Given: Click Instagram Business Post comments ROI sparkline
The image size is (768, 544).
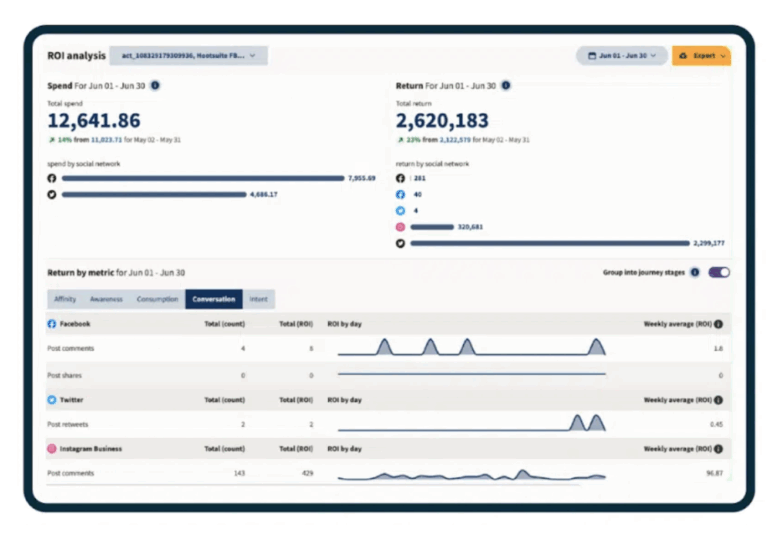Looking at the screenshot, I should tap(472, 474).
